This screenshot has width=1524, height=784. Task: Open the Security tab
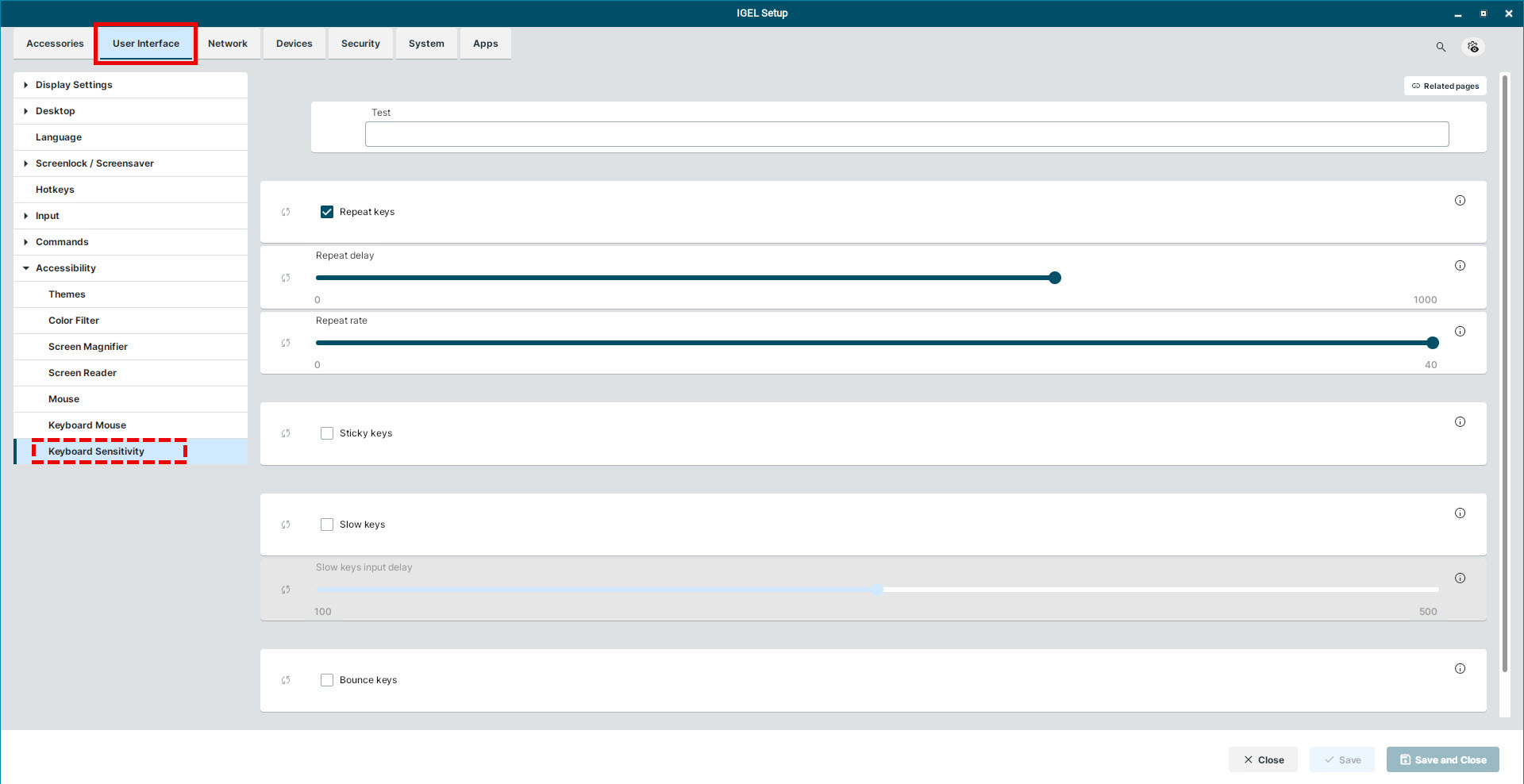360,44
